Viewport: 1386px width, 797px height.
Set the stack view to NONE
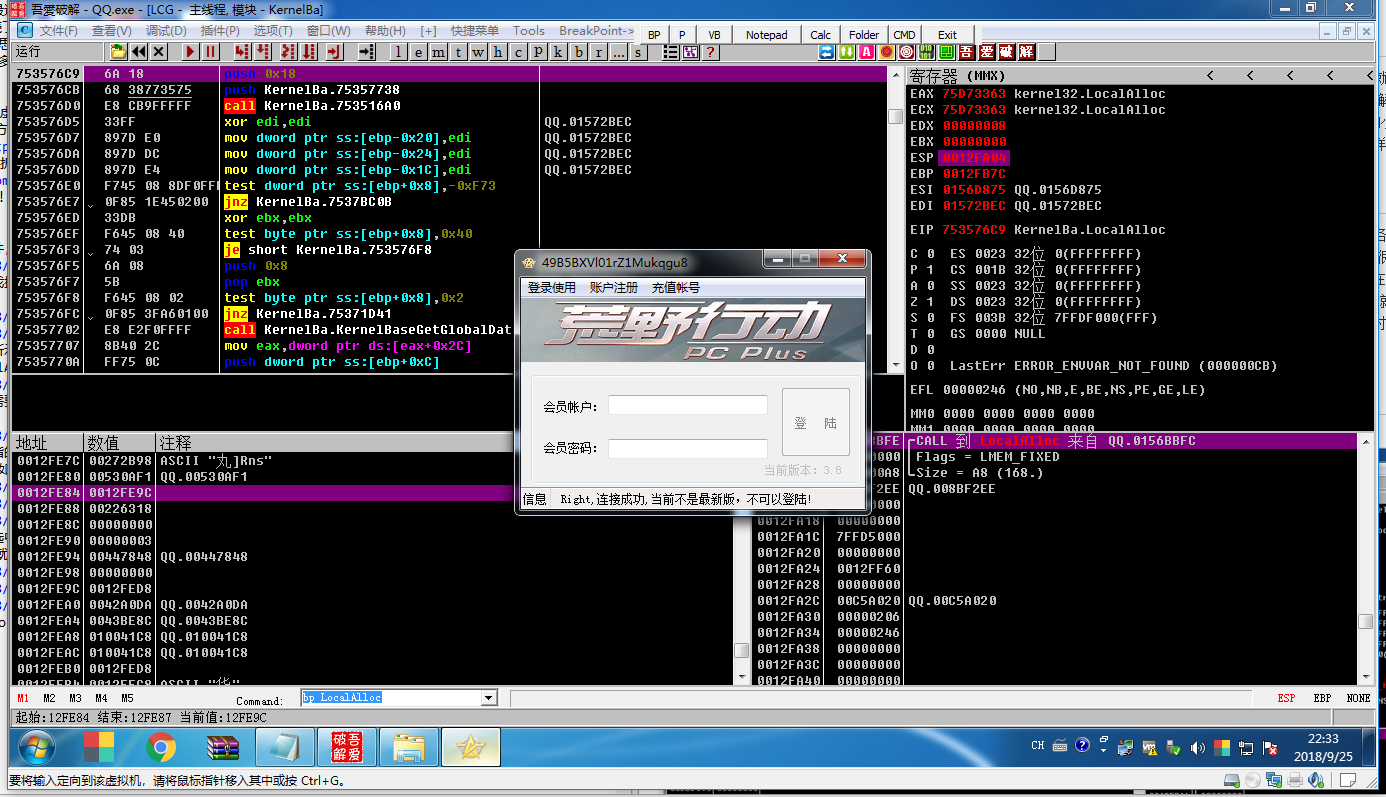[1358, 698]
